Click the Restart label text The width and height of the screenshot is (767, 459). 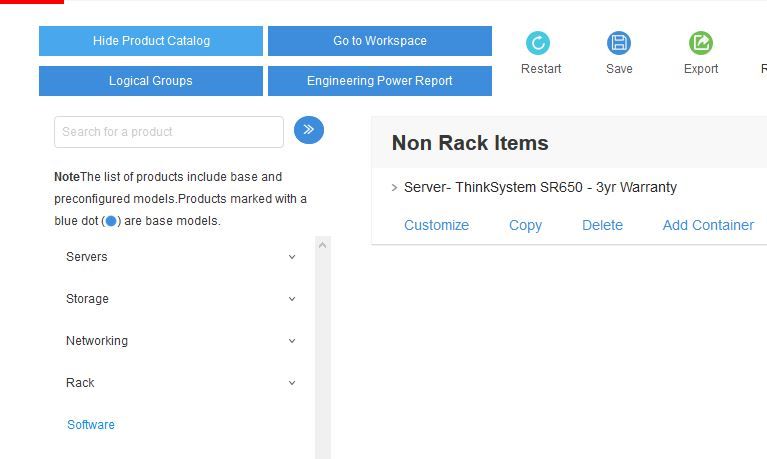click(x=541, y=69)
